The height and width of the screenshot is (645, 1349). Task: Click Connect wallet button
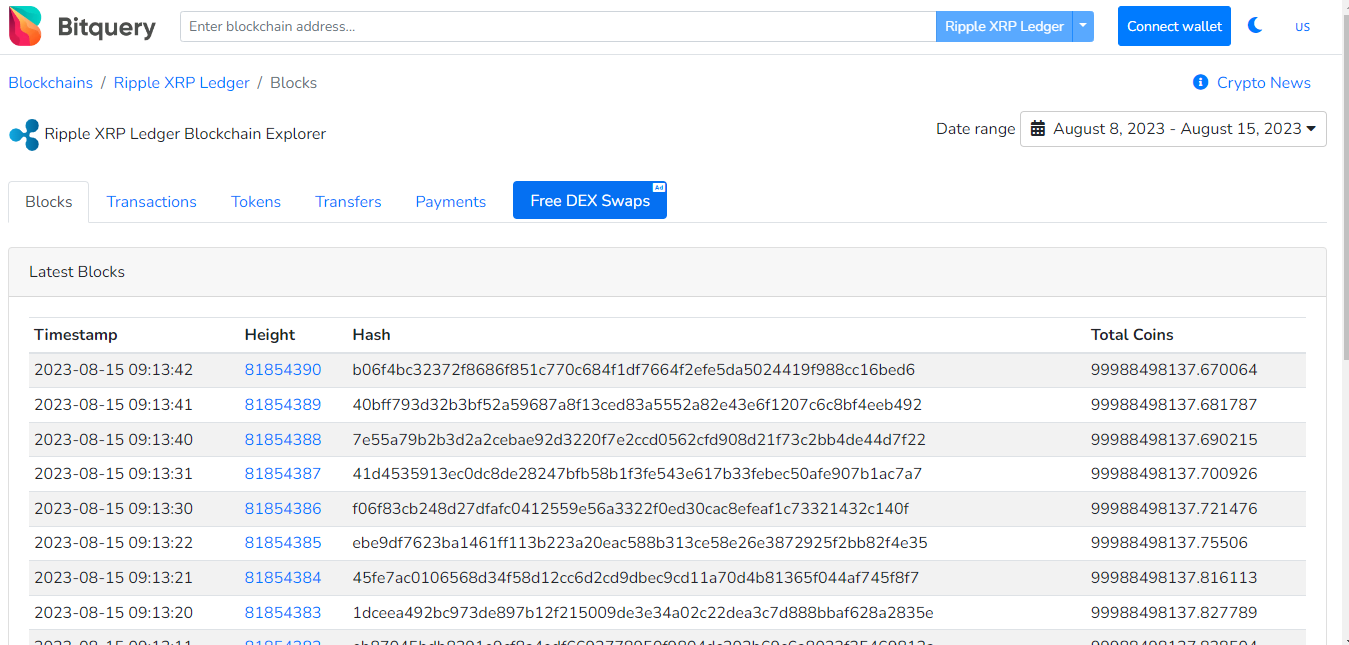pyautogui.click(x=1174, y=26)
